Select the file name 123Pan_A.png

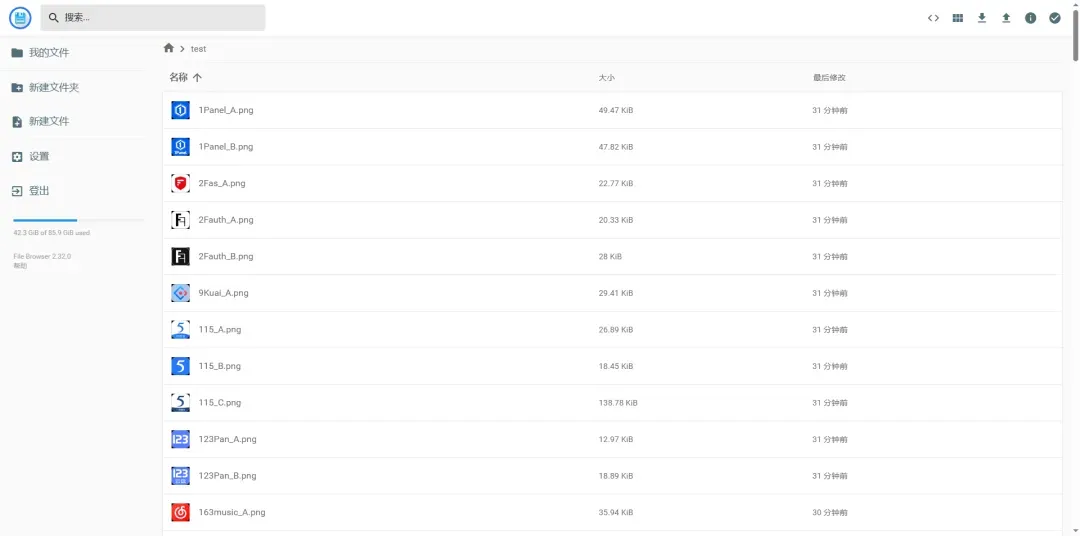[x=227, y=439]
